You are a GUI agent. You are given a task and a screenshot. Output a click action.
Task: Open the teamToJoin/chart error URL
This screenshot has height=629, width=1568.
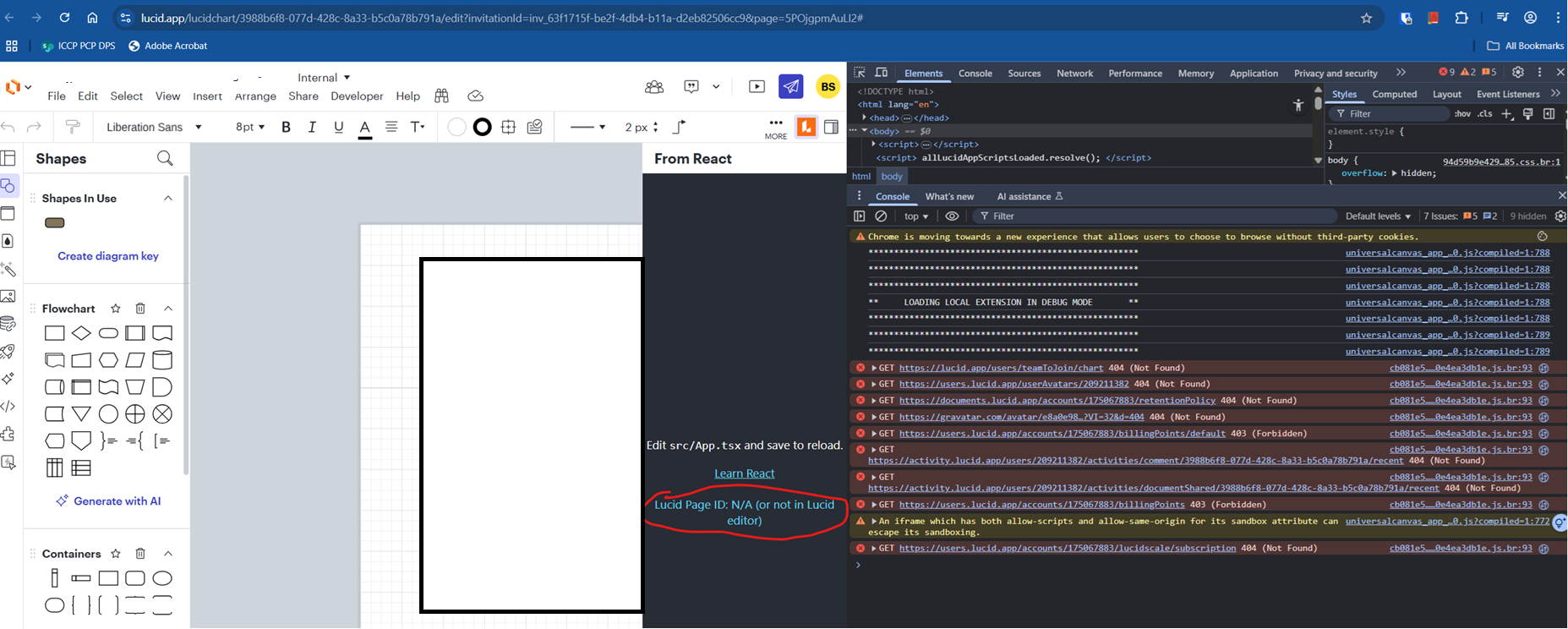[1001, 368]
